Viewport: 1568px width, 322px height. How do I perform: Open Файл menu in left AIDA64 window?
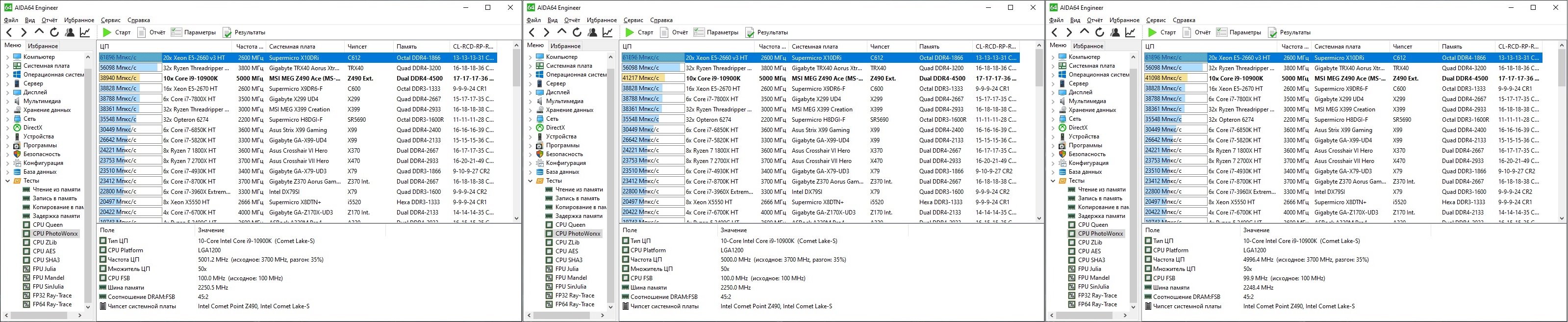[11, 20]
